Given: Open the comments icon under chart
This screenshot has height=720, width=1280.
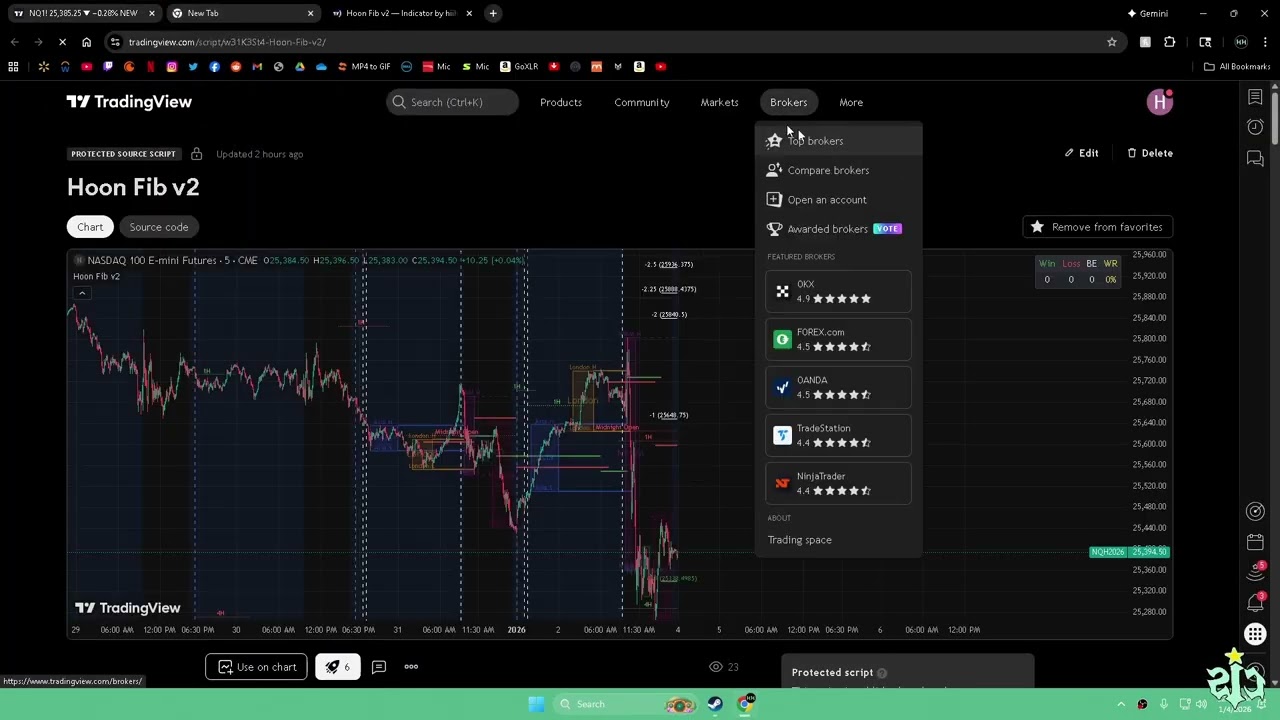Looking at the screenshot, I should click(379, 667).
